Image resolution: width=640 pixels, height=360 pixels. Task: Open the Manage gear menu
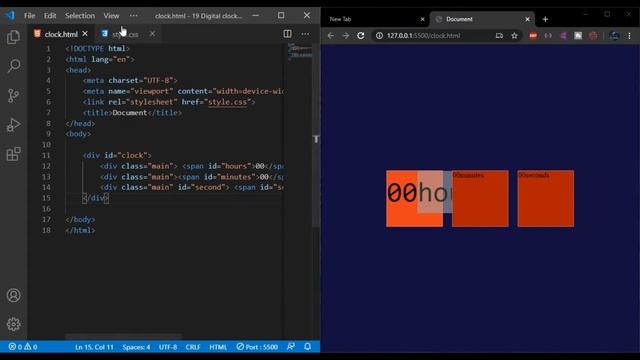(x=13, y=324)
